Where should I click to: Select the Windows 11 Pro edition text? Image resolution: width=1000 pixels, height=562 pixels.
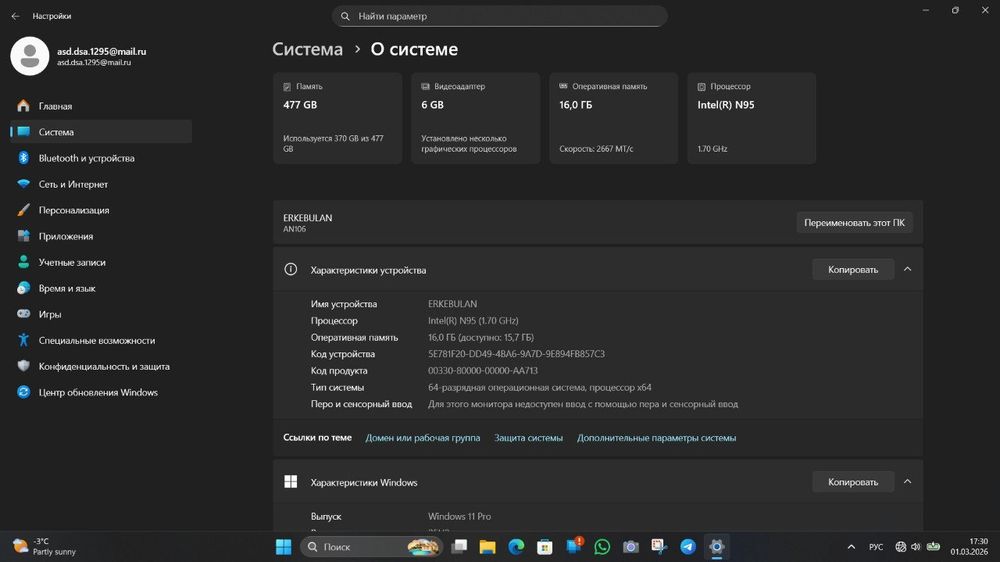459,516
